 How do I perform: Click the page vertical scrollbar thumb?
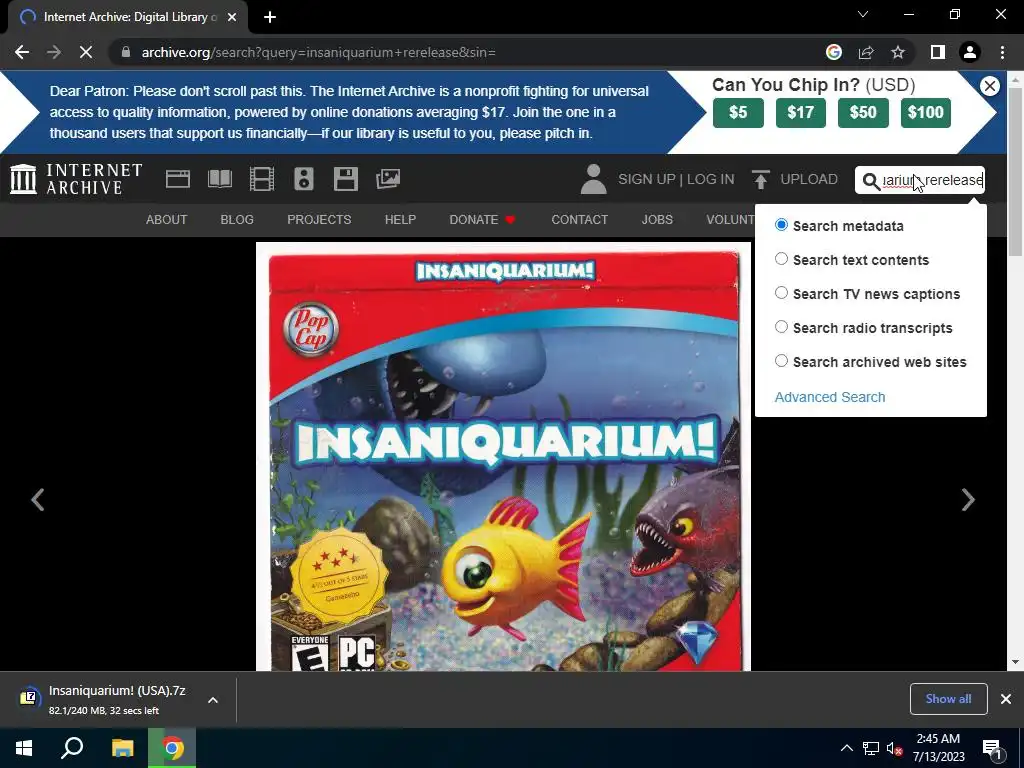click(1015, 171)
